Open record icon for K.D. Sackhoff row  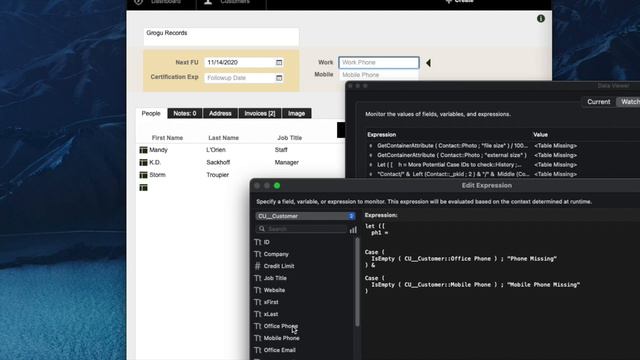coord(143,162)
